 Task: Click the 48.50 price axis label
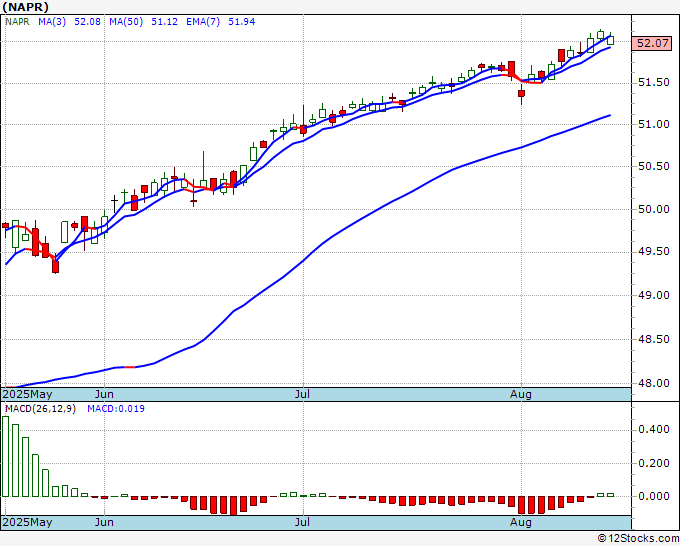(x=654, y=339)
